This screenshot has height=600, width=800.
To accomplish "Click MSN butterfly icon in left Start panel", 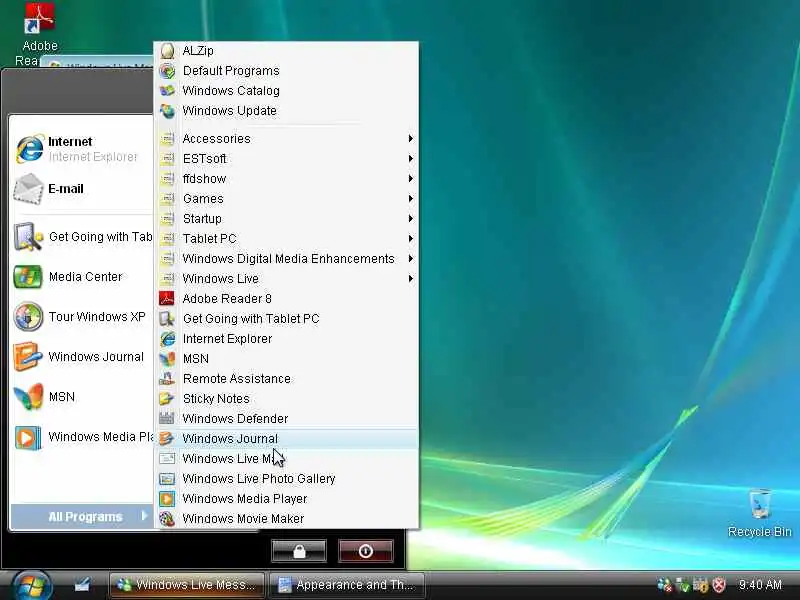I will (x=29, y=397).
